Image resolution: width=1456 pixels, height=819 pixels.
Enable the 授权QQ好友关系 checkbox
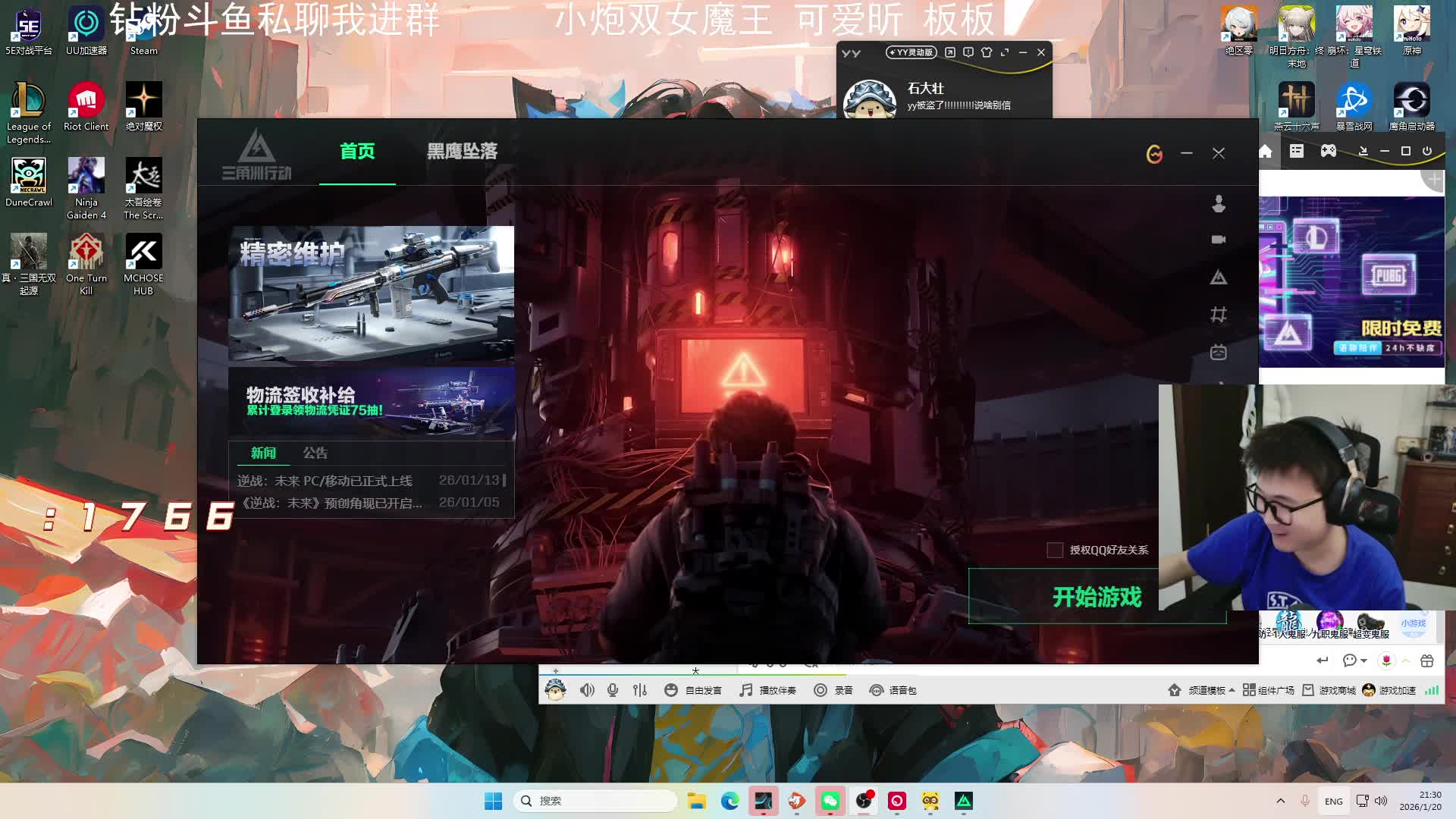(1054, 550)
